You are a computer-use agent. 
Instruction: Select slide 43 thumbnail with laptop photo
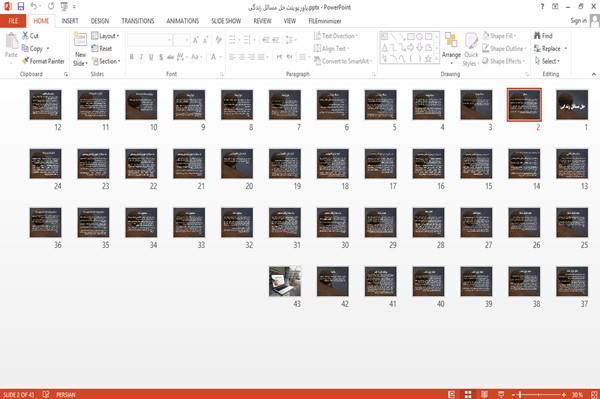tap(285, 282)
